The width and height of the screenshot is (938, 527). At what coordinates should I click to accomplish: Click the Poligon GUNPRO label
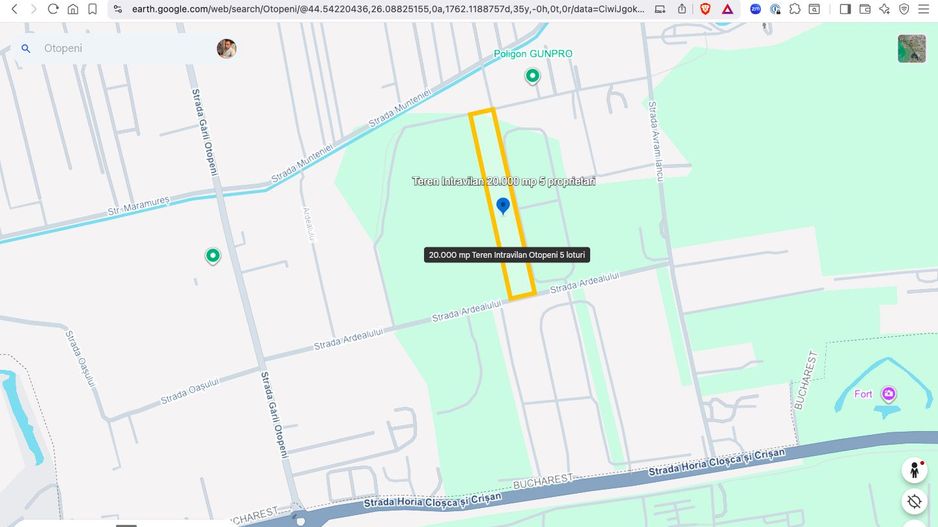tap(532, 54)
